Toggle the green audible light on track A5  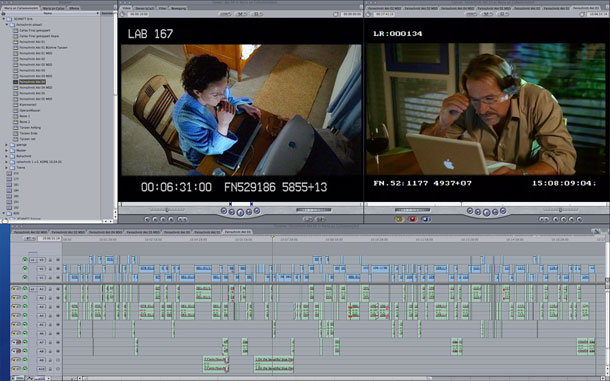[25, 324]
